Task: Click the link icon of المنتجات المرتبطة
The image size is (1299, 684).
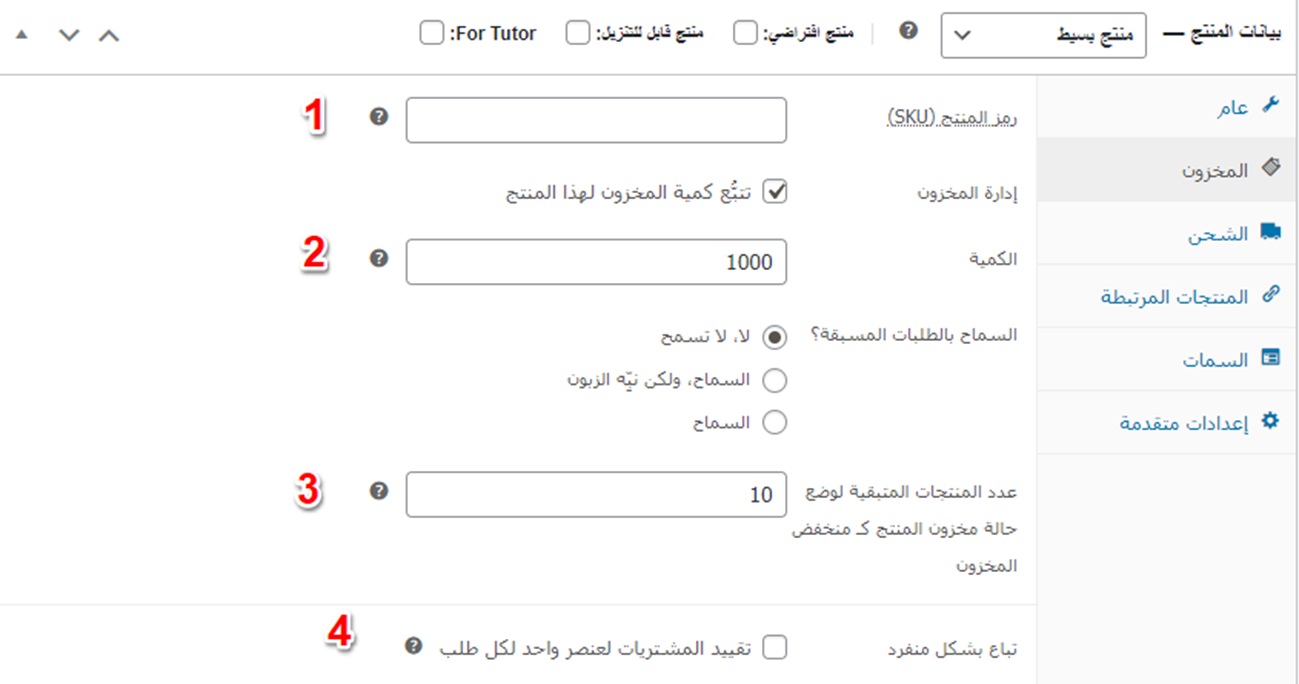Action: (x=1270, y=295)
